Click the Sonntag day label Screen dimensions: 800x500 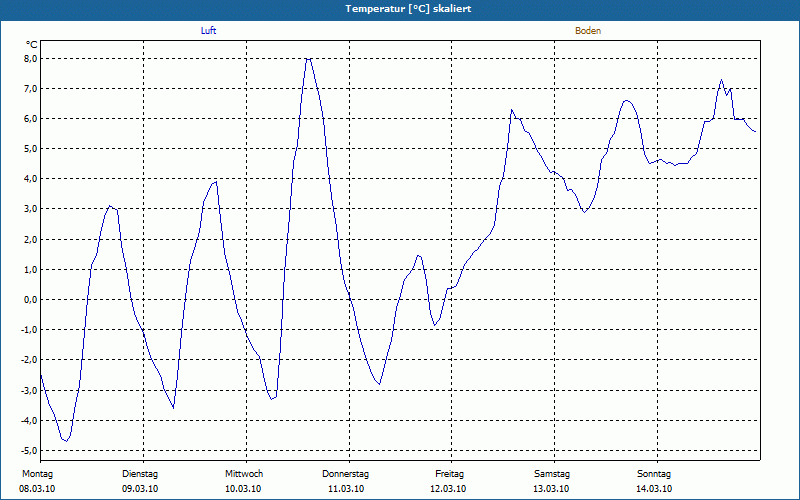tap(654, 474)
